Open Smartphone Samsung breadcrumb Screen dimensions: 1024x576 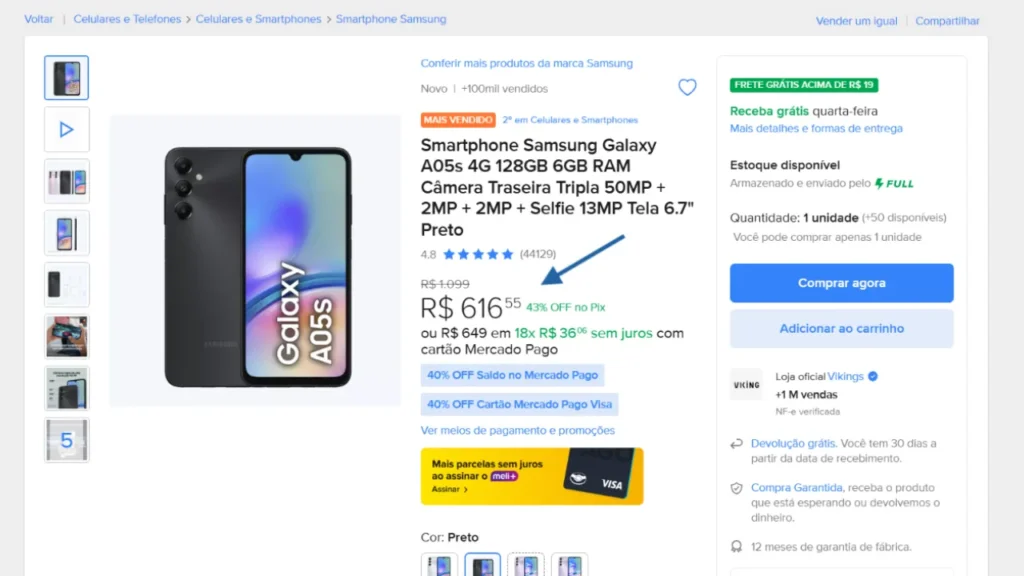[391, 19]
